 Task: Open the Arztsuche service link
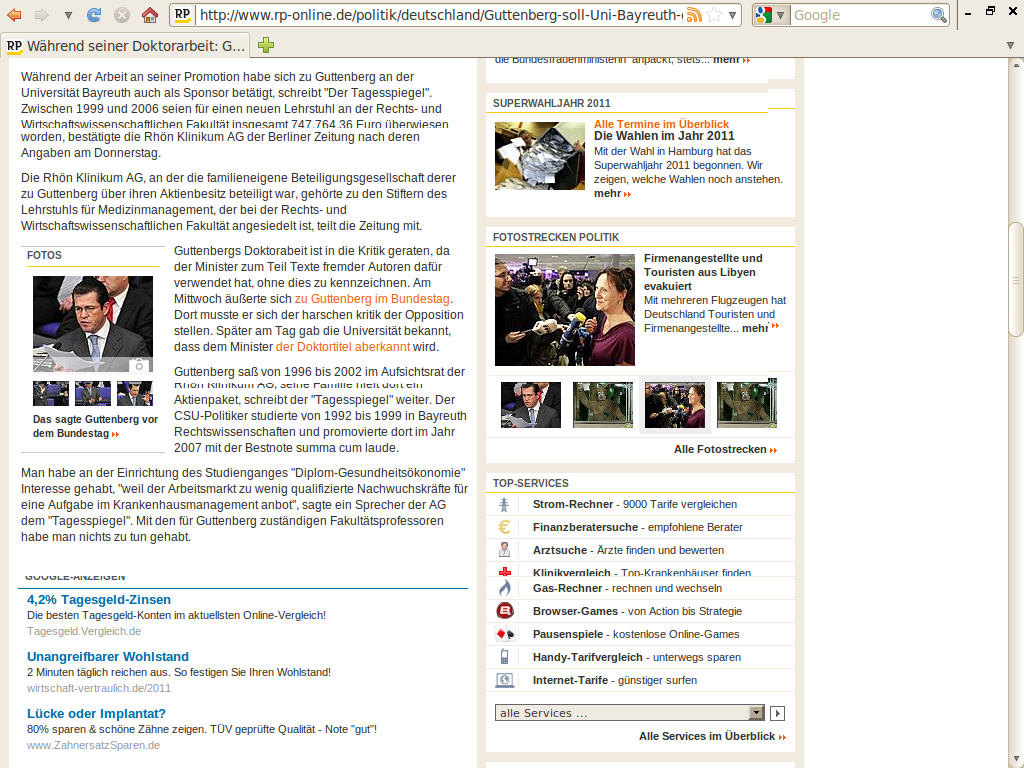click(628, 550)
